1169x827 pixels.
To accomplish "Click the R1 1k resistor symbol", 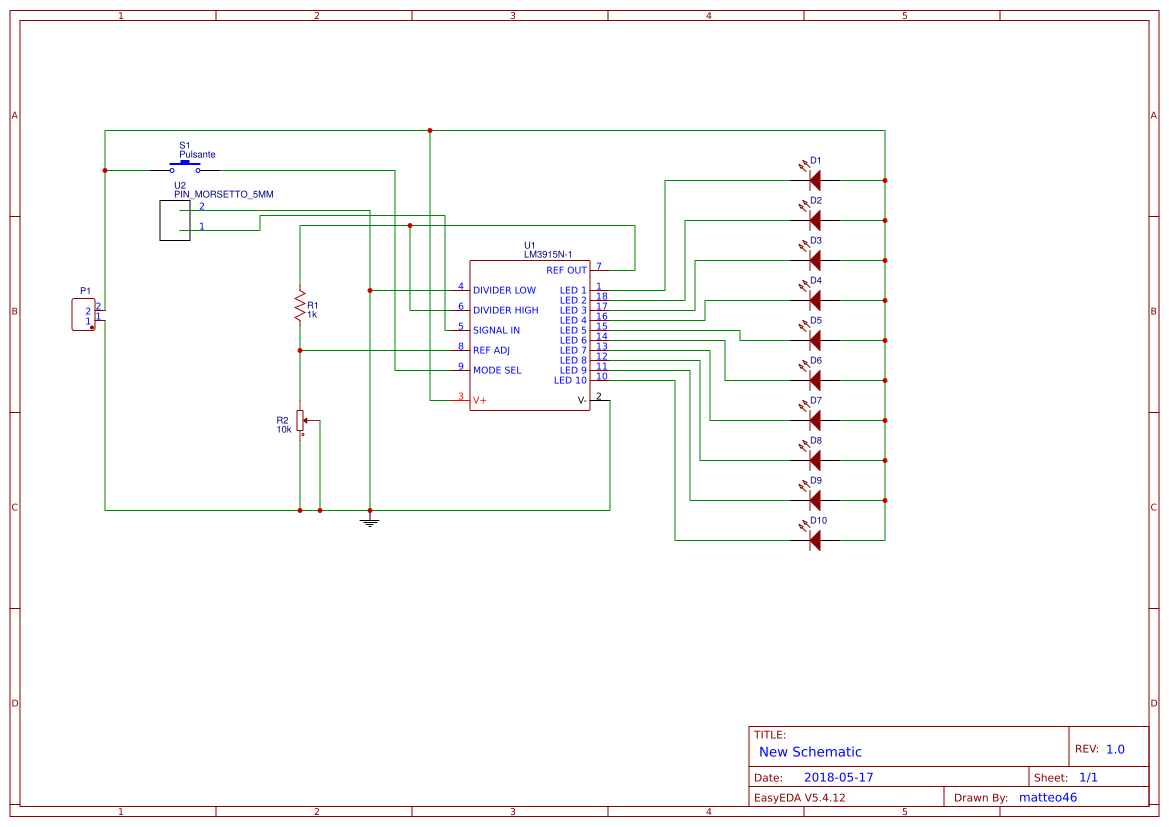I will tap(299, 306).
